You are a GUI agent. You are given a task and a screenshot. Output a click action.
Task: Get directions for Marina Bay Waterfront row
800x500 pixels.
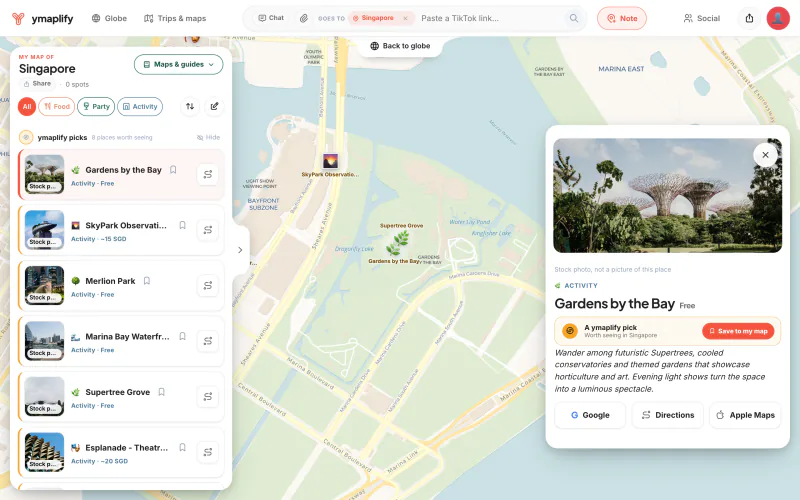point(208,341)
